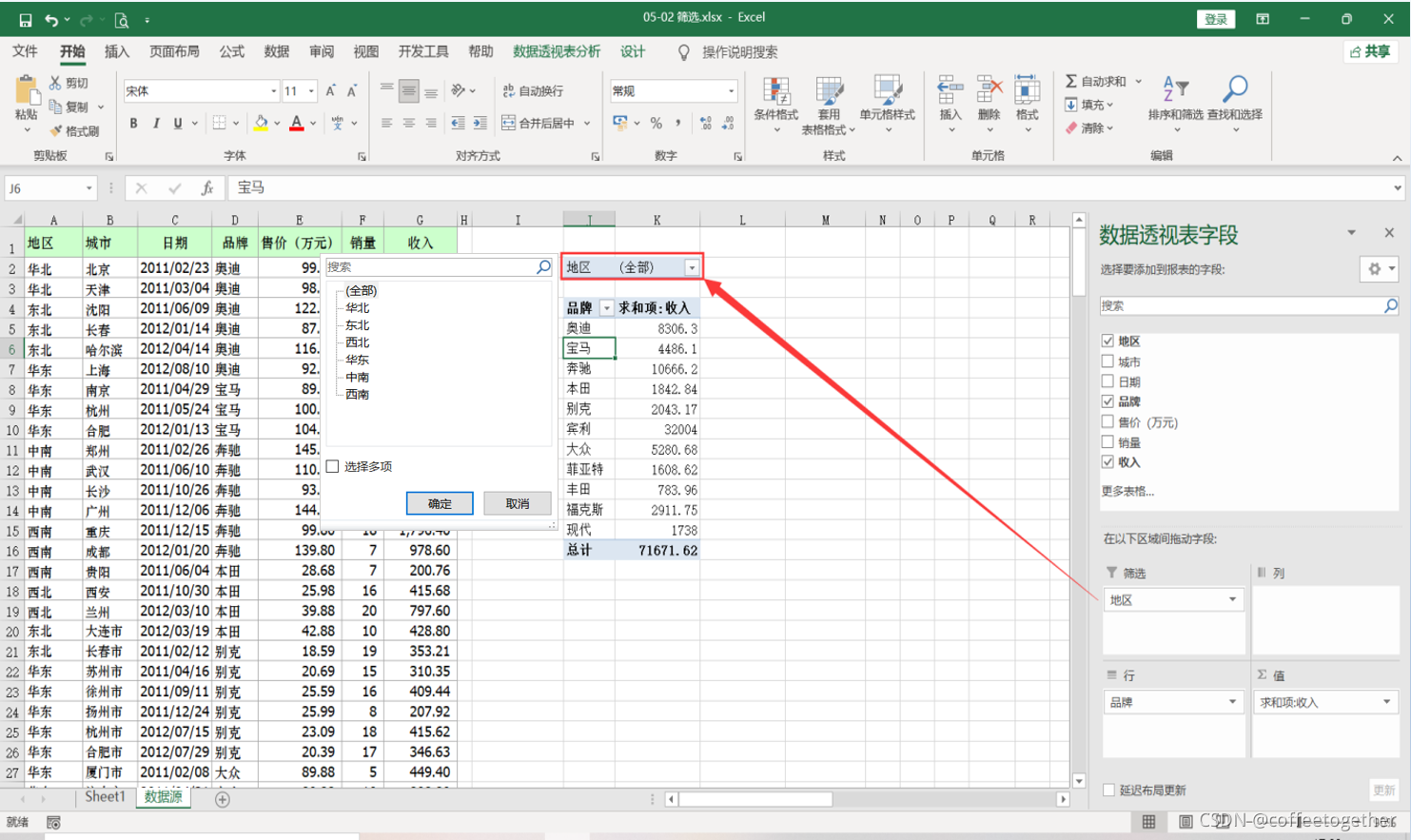This screenshot has height=840, width=1411.
Task: Open Format as Table icon
Action: pyautogui.click(x=829, y=92)
